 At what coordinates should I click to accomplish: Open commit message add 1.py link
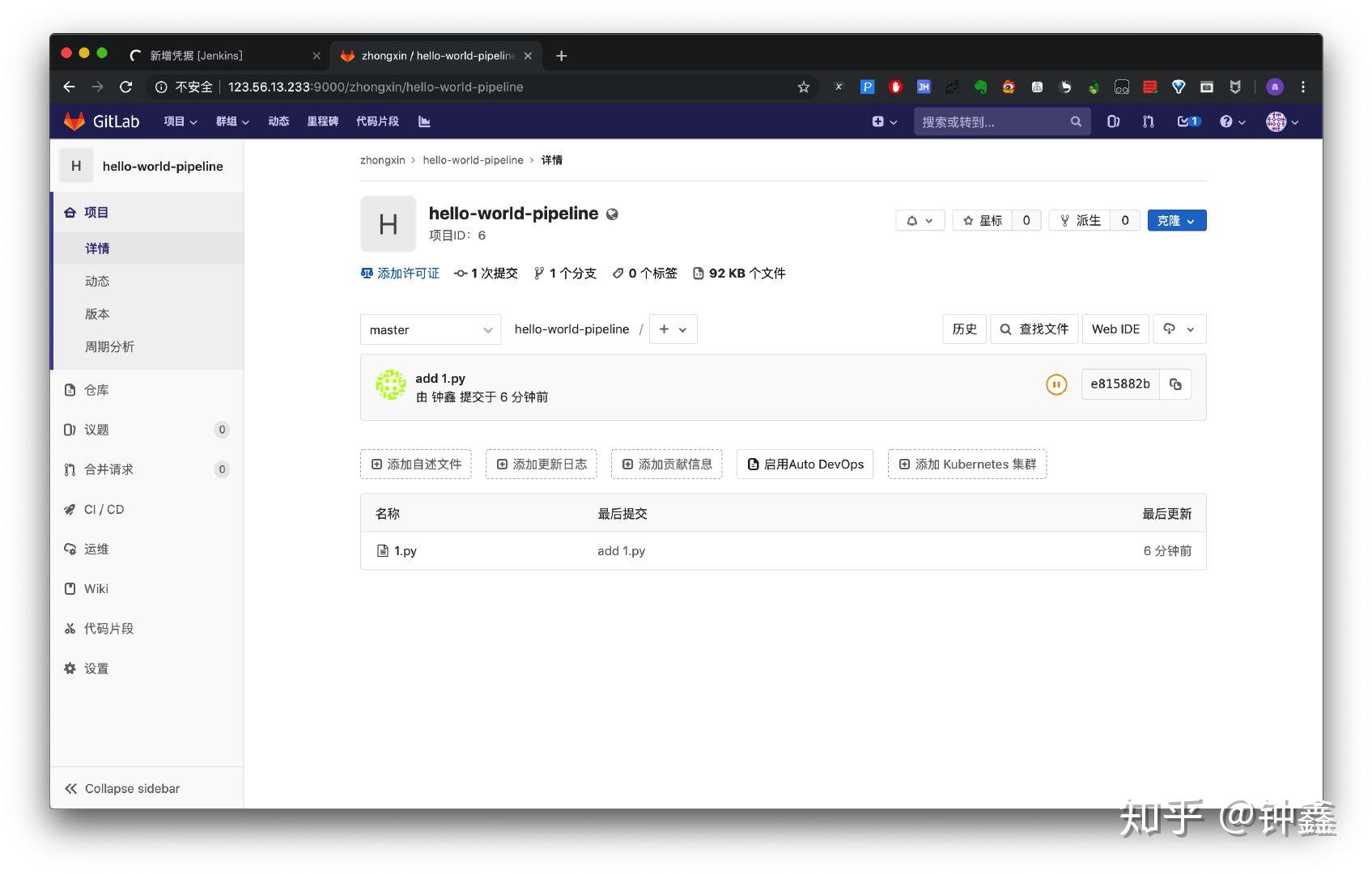440,378
